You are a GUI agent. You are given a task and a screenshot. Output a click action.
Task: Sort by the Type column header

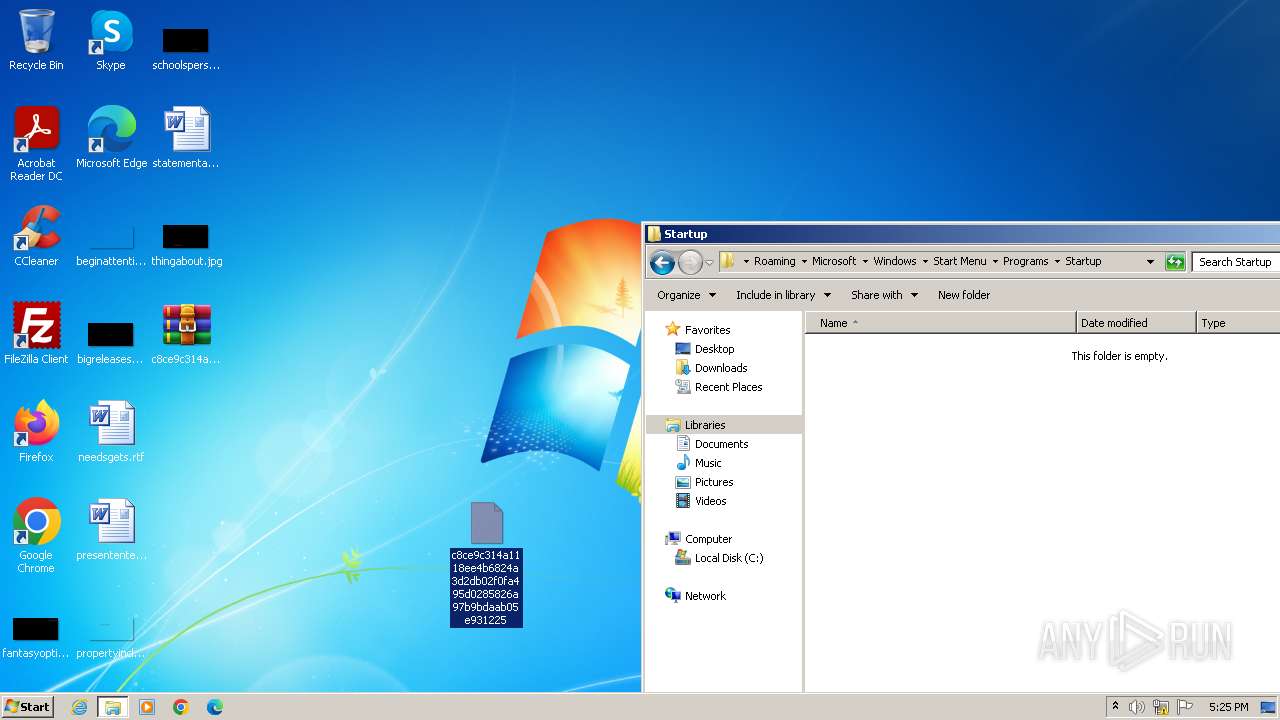pyautogui.click(x=1238, y=323)
